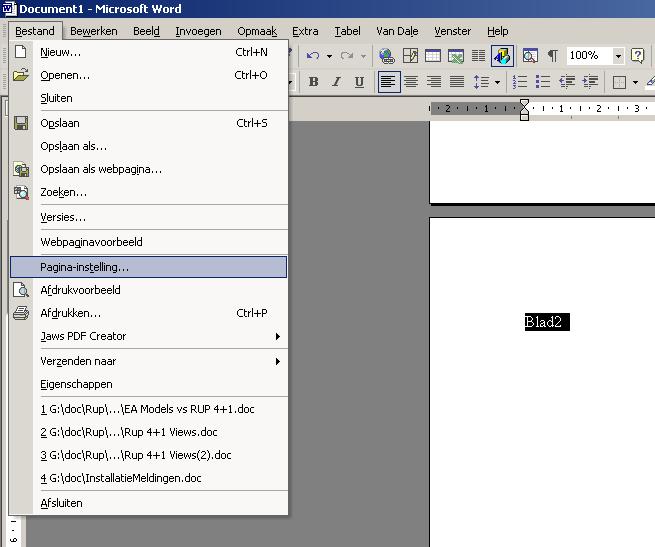Expand the Undo history dropdown arrow
The height and width of the screenshot is (547, 655).
tap(328, 56)
